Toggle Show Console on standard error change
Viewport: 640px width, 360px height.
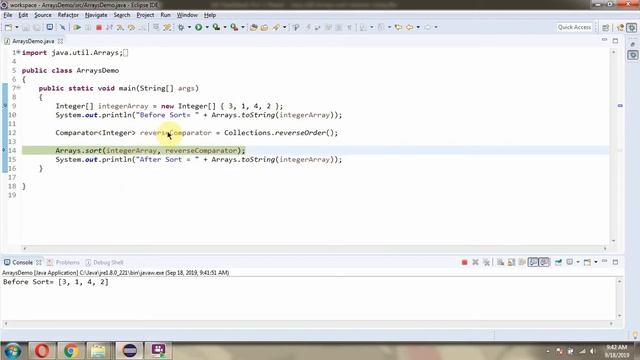pyautogui.click(x=544, y=262)
